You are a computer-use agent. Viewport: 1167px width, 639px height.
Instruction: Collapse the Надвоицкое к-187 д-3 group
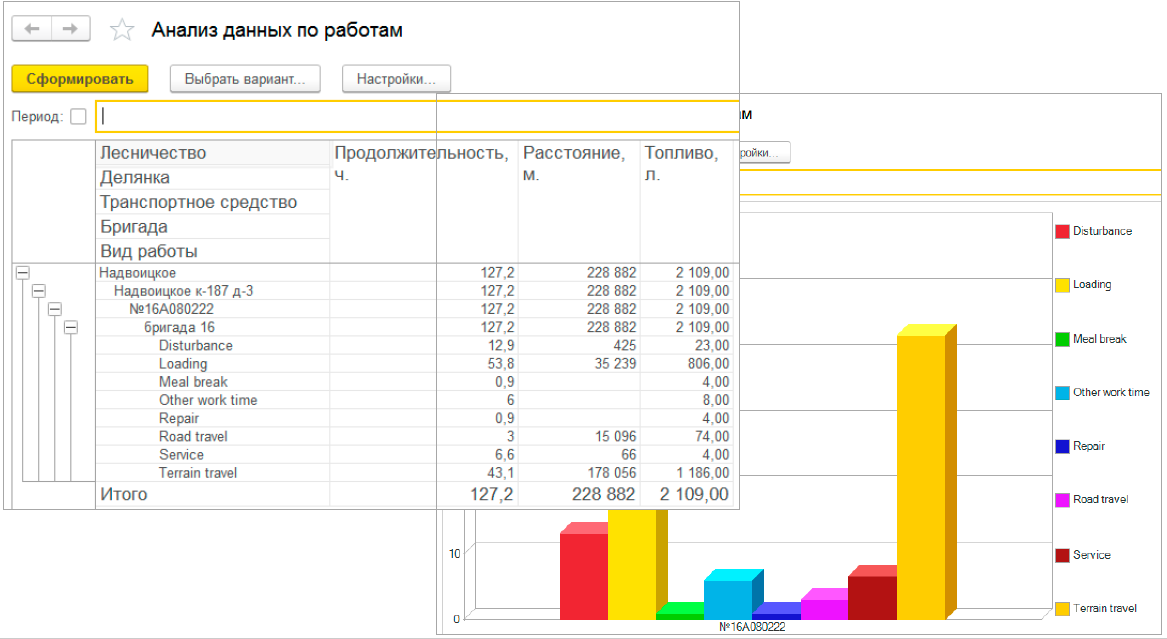(x=39, y=291)
